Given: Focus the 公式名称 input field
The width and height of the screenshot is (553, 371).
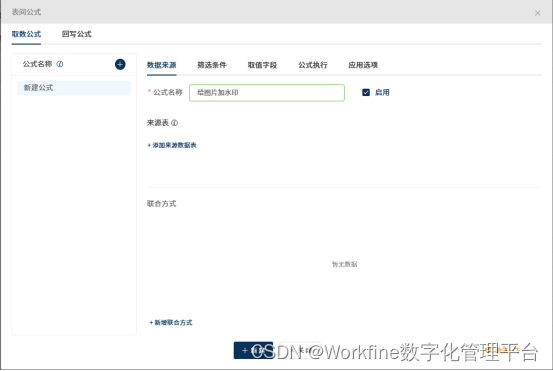Looking at the screenshot, I should click(267, 93).
